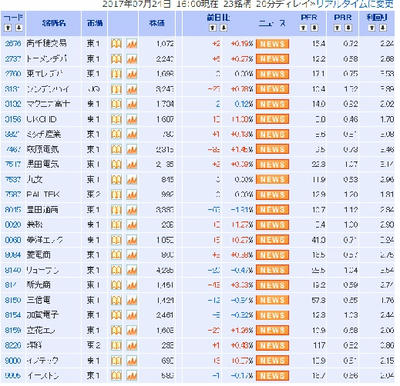Screen dimensions: 400x386
Task: Select the 銘柄名 column header
Action: coord(54,23)
